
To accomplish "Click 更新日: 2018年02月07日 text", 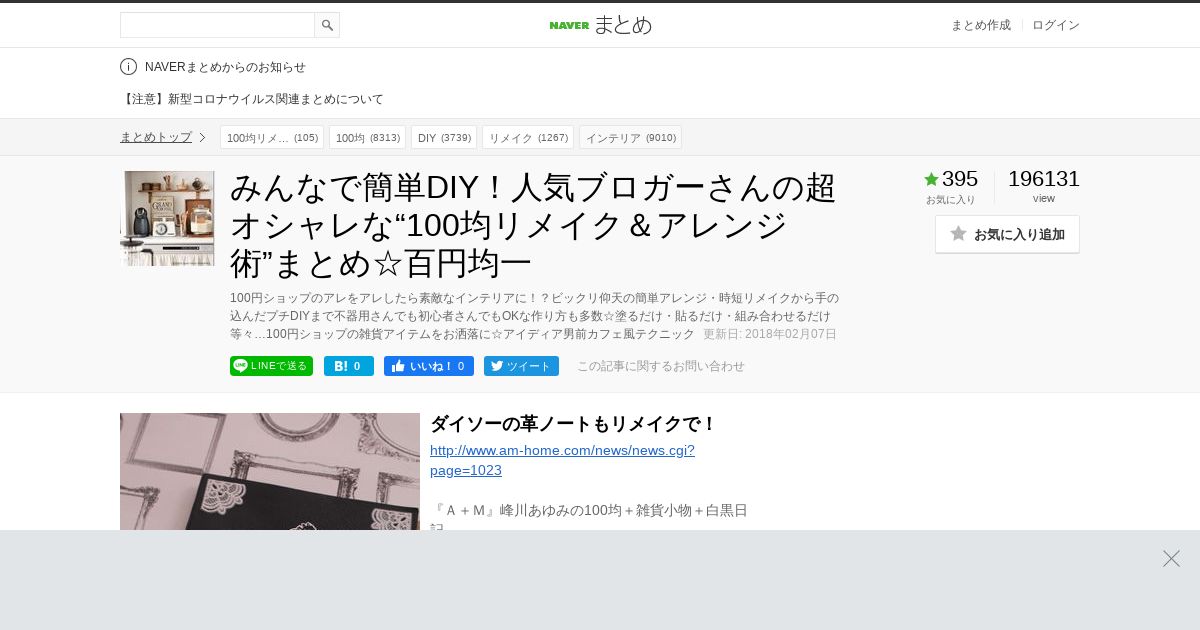I will 770,334.
